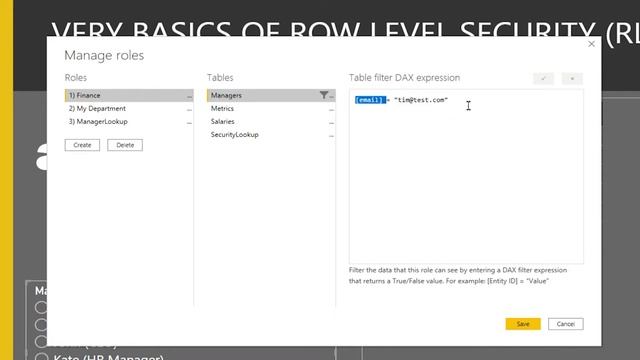Select the 3) ManagerLookup role
The width and height of the screenshot is (640, 360).
pyautogui.click(x=129, y=122)
